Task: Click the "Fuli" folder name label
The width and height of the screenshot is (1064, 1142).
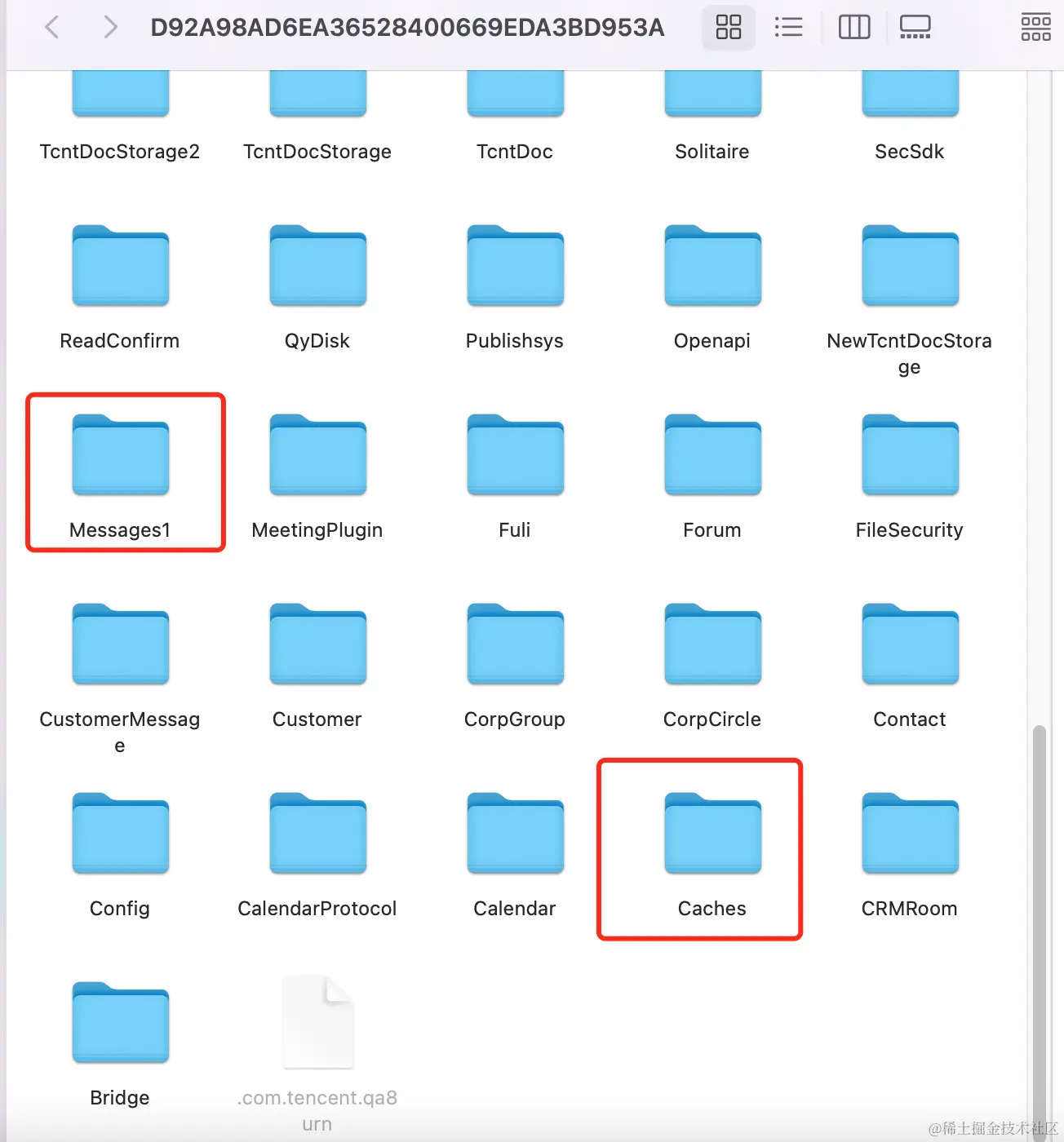Action: click(515, 530)
